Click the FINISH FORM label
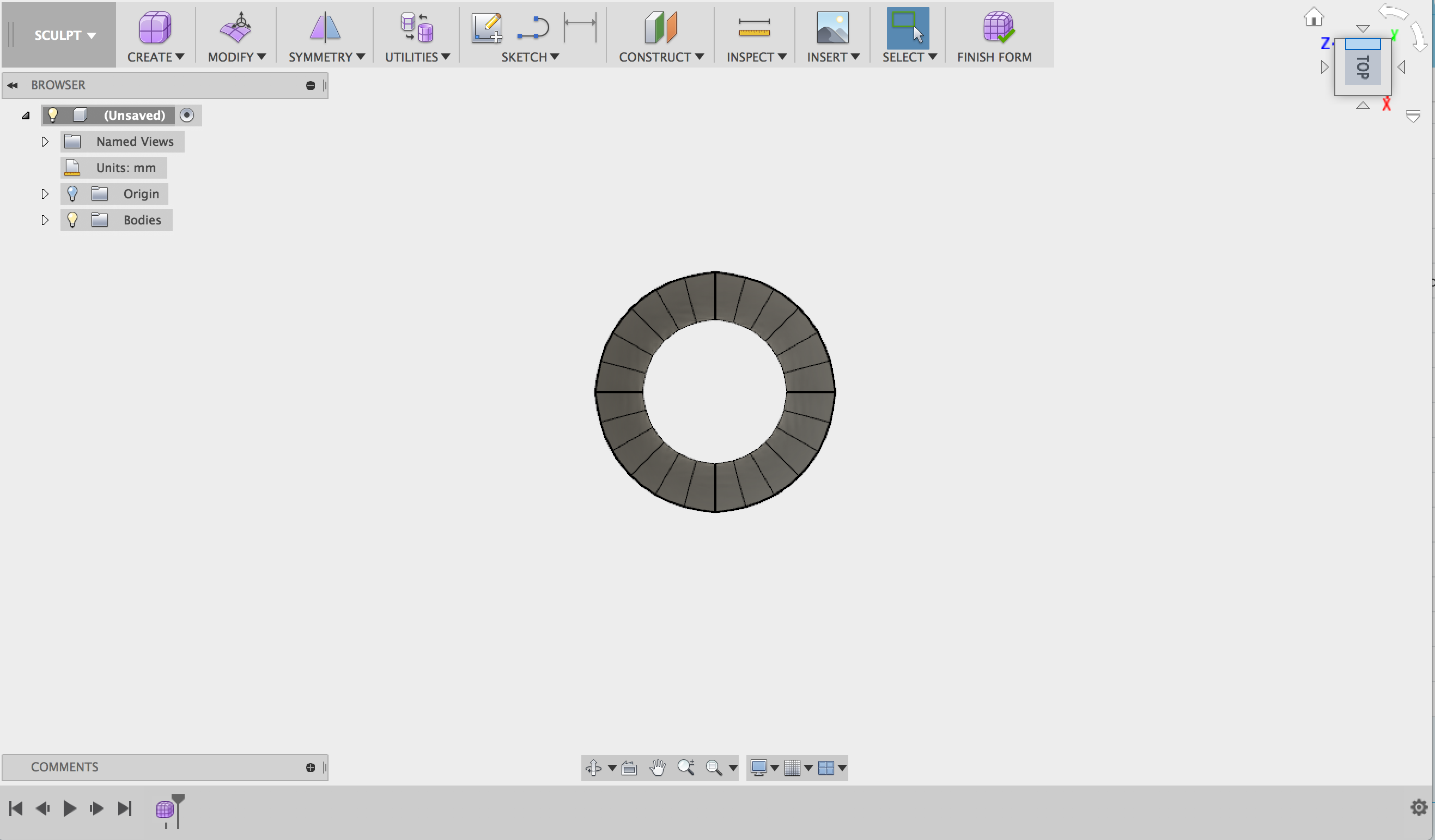The height and width of the screenshot is (840, 1435). [x=994, y=57]
